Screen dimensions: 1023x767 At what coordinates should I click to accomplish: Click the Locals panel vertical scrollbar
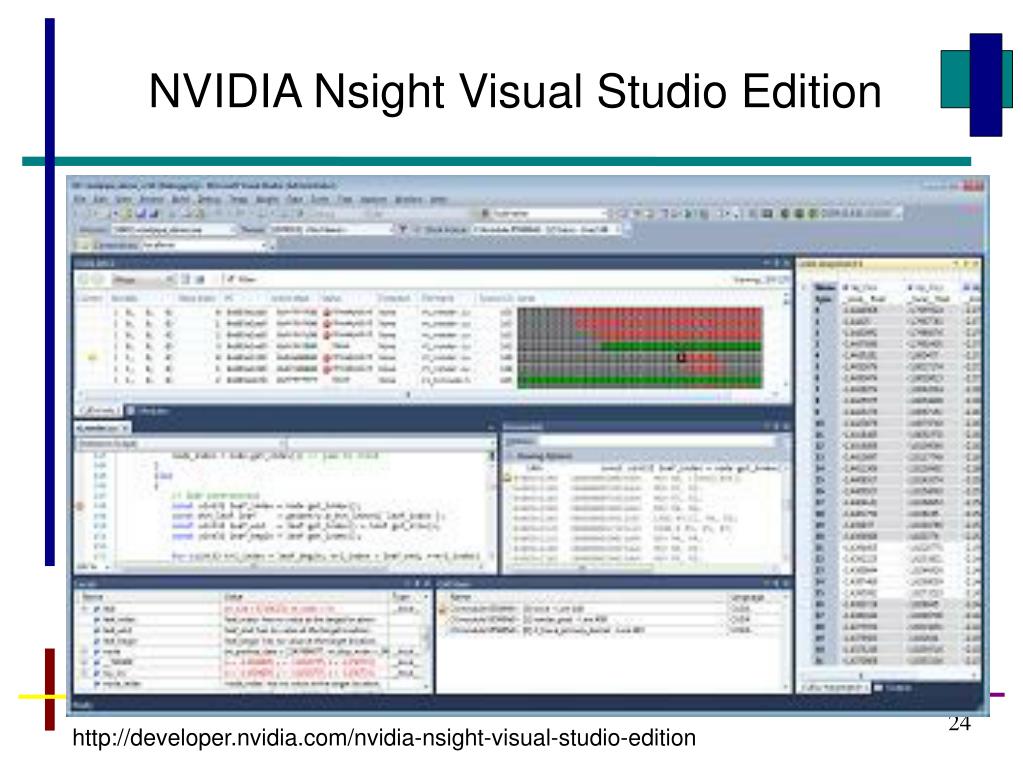pos(427,642)
